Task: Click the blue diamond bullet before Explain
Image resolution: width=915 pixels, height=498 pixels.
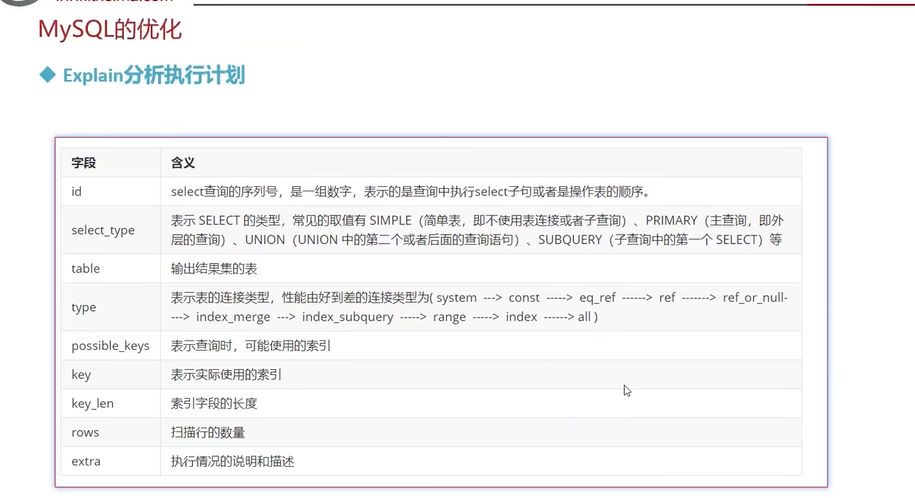Action: tap(47, 75)
